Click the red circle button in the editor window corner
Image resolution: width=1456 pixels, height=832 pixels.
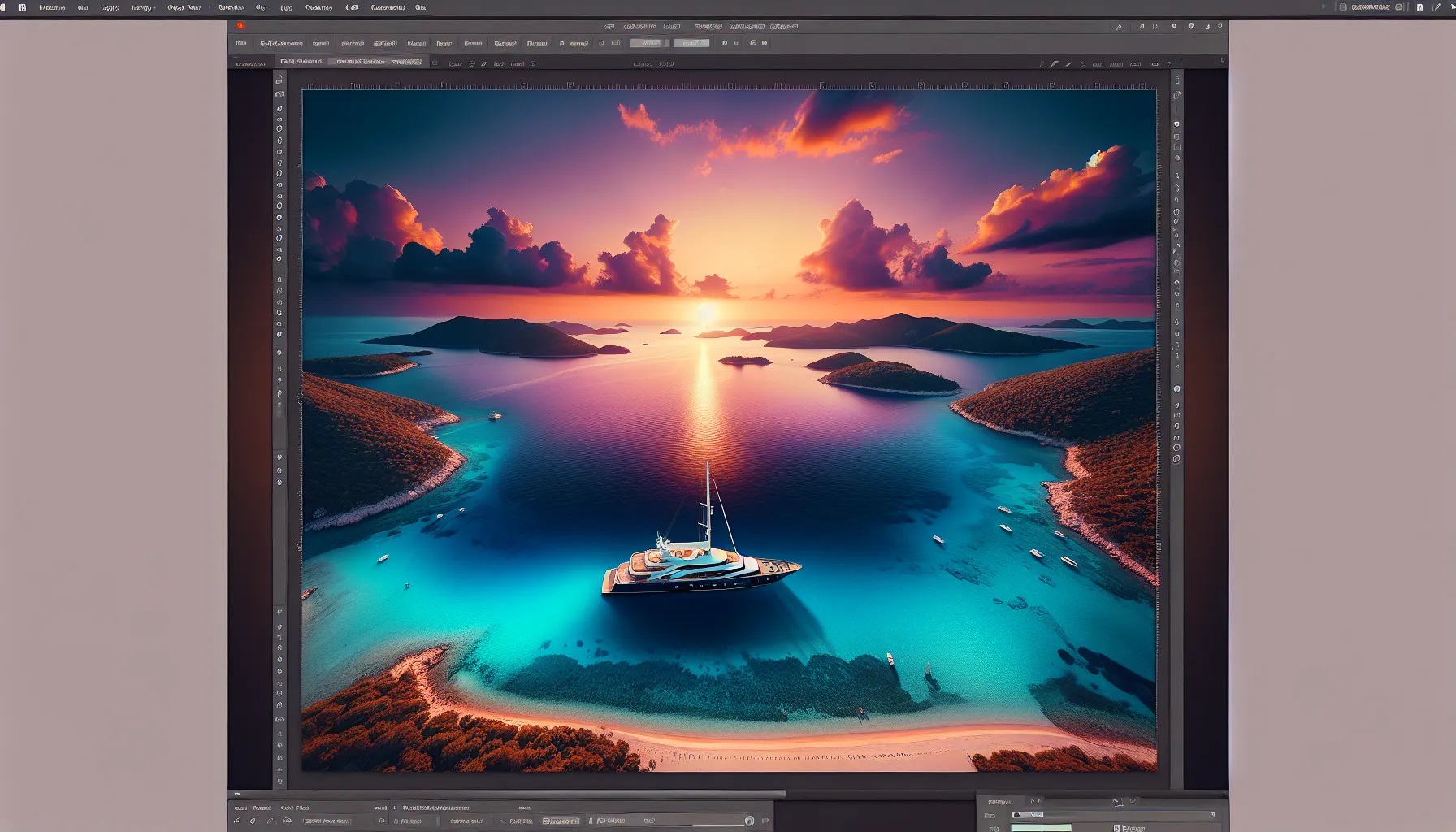(240, 26)
